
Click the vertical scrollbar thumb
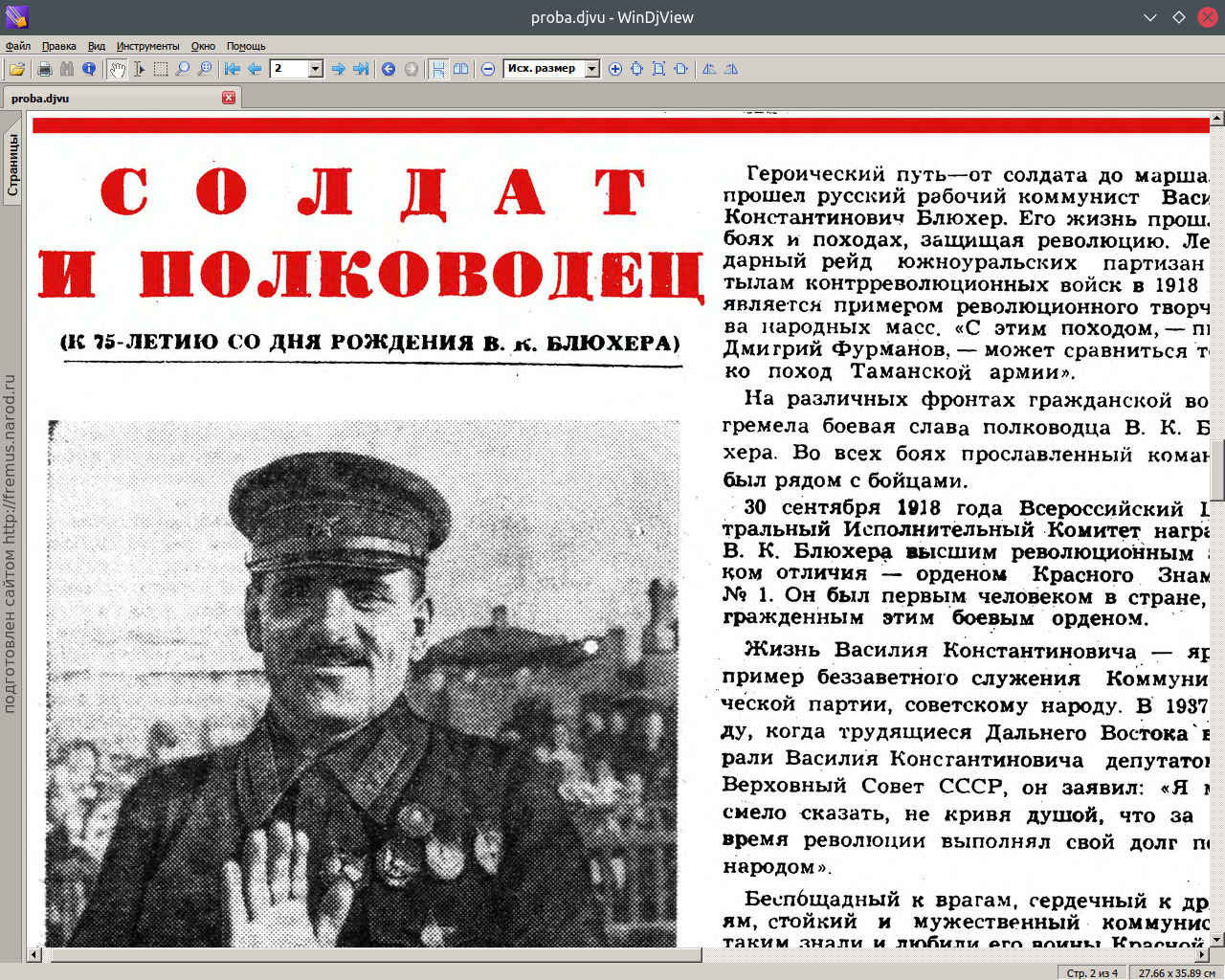pos(1217,470)
